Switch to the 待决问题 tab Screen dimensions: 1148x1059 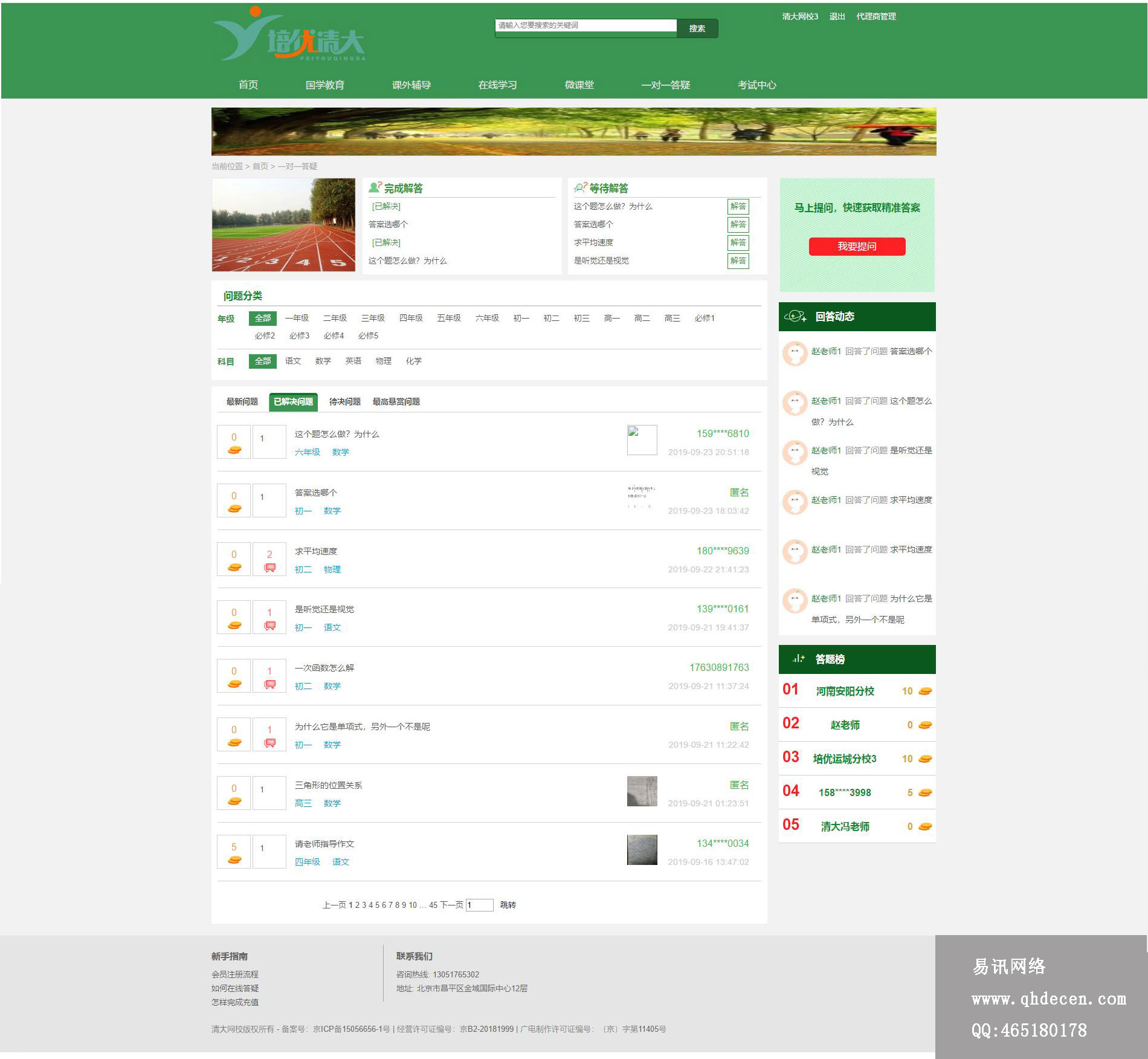click(344, 402)
